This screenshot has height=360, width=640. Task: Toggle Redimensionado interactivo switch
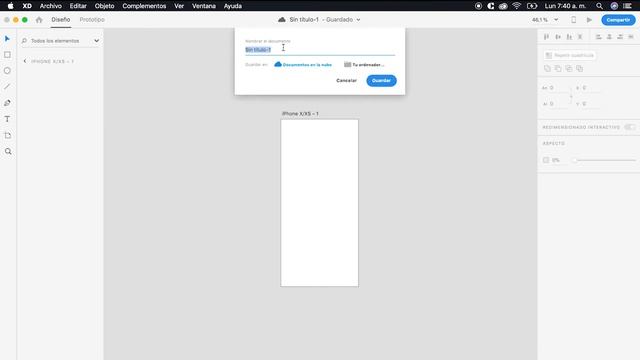click(x=630, y=127)
